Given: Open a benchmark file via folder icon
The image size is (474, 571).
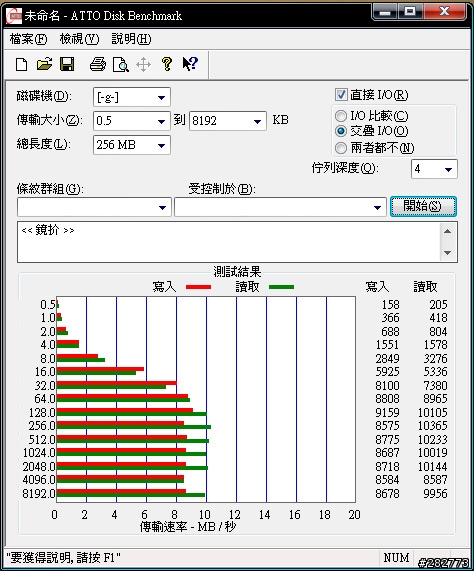Looking at the screenshot, I should click(x=44, y=64).
